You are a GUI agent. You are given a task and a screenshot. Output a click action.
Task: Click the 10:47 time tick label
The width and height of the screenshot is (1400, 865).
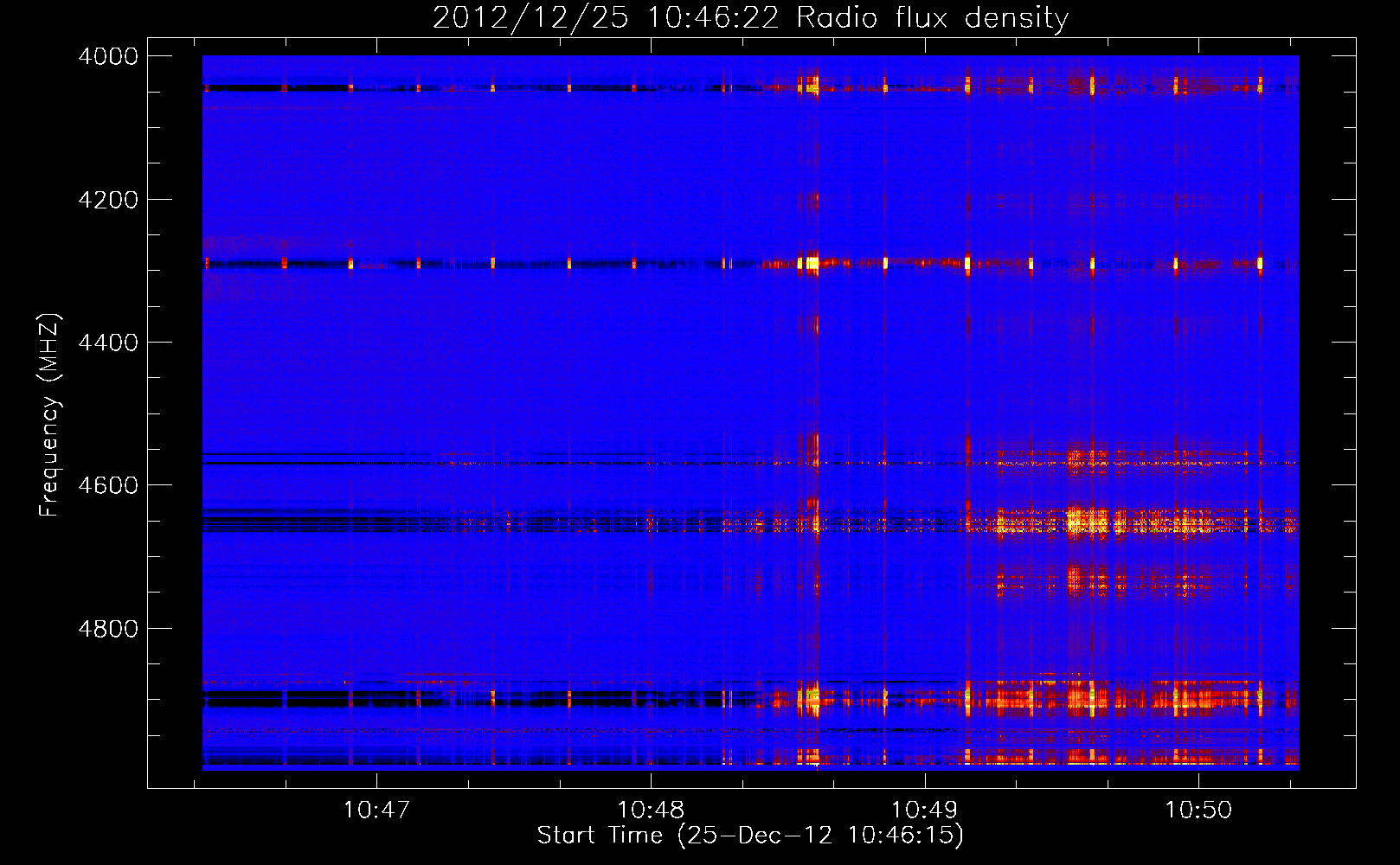[376, 811]
